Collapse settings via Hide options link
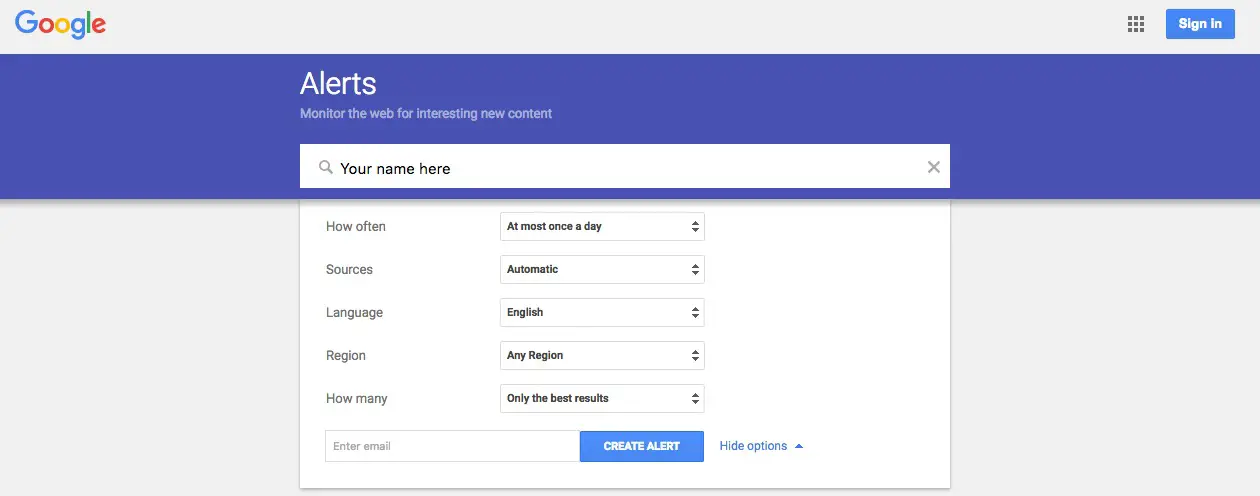Screen dimensions: 1260x496 click(753, 446)
